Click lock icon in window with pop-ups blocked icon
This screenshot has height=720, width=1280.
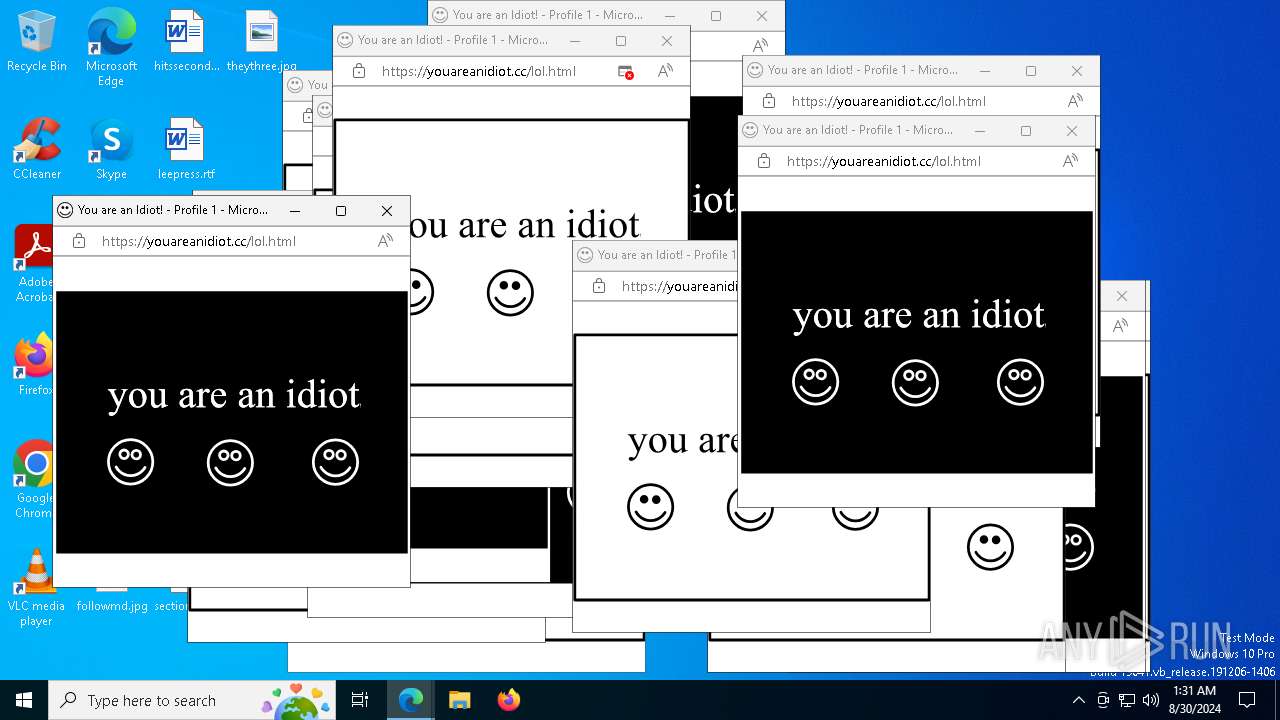click(x=359, y=71)
